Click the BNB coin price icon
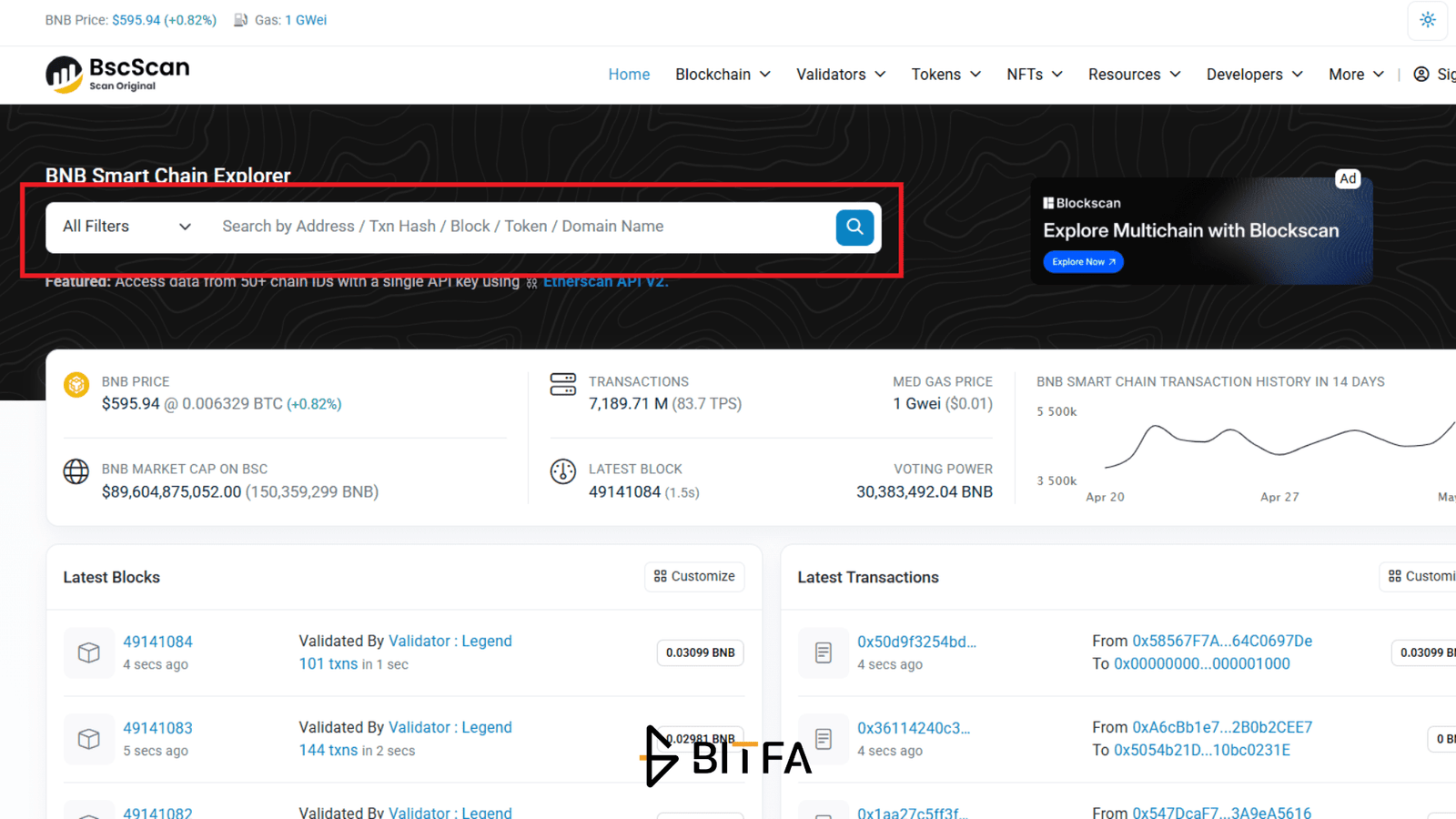 pos(76,385)
